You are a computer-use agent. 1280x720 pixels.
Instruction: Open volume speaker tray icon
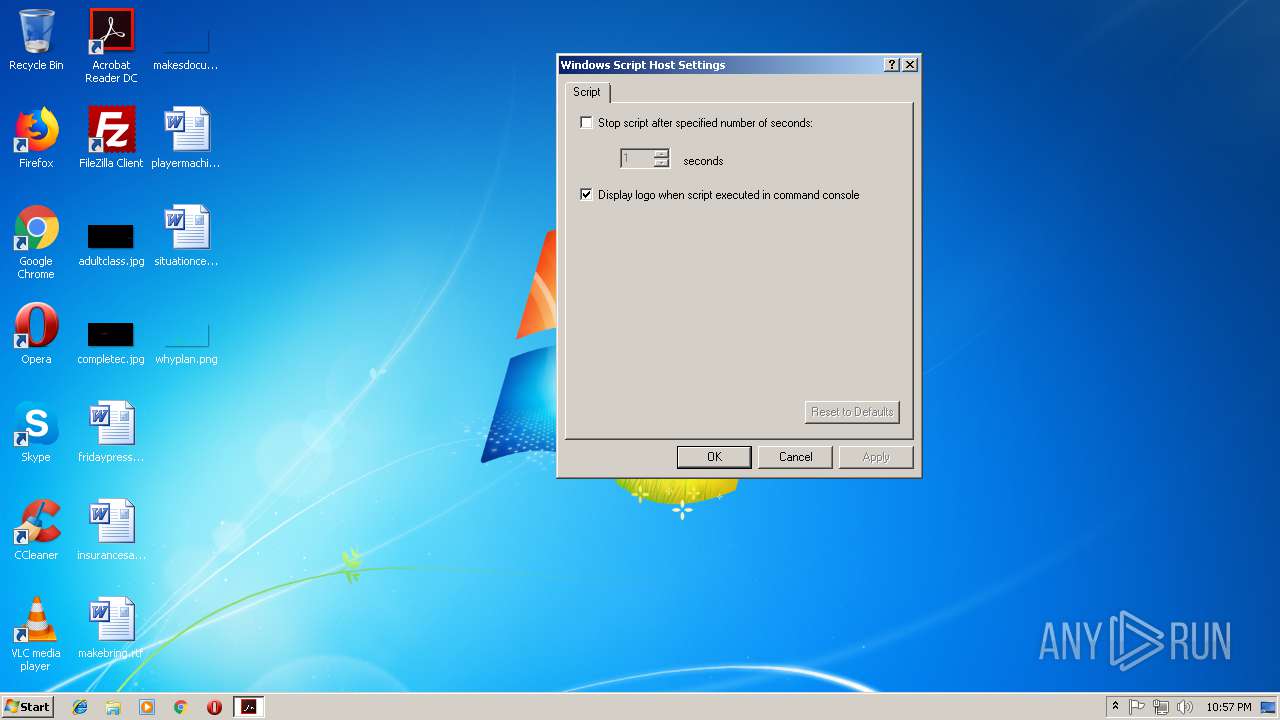[x=1185, y=707]
